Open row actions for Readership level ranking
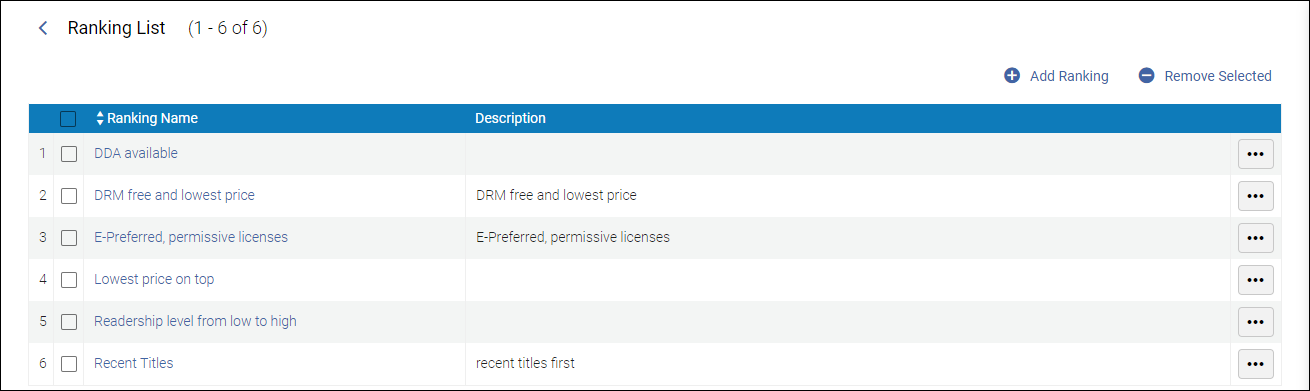1310x391 pixels. tap(1256, 322)
